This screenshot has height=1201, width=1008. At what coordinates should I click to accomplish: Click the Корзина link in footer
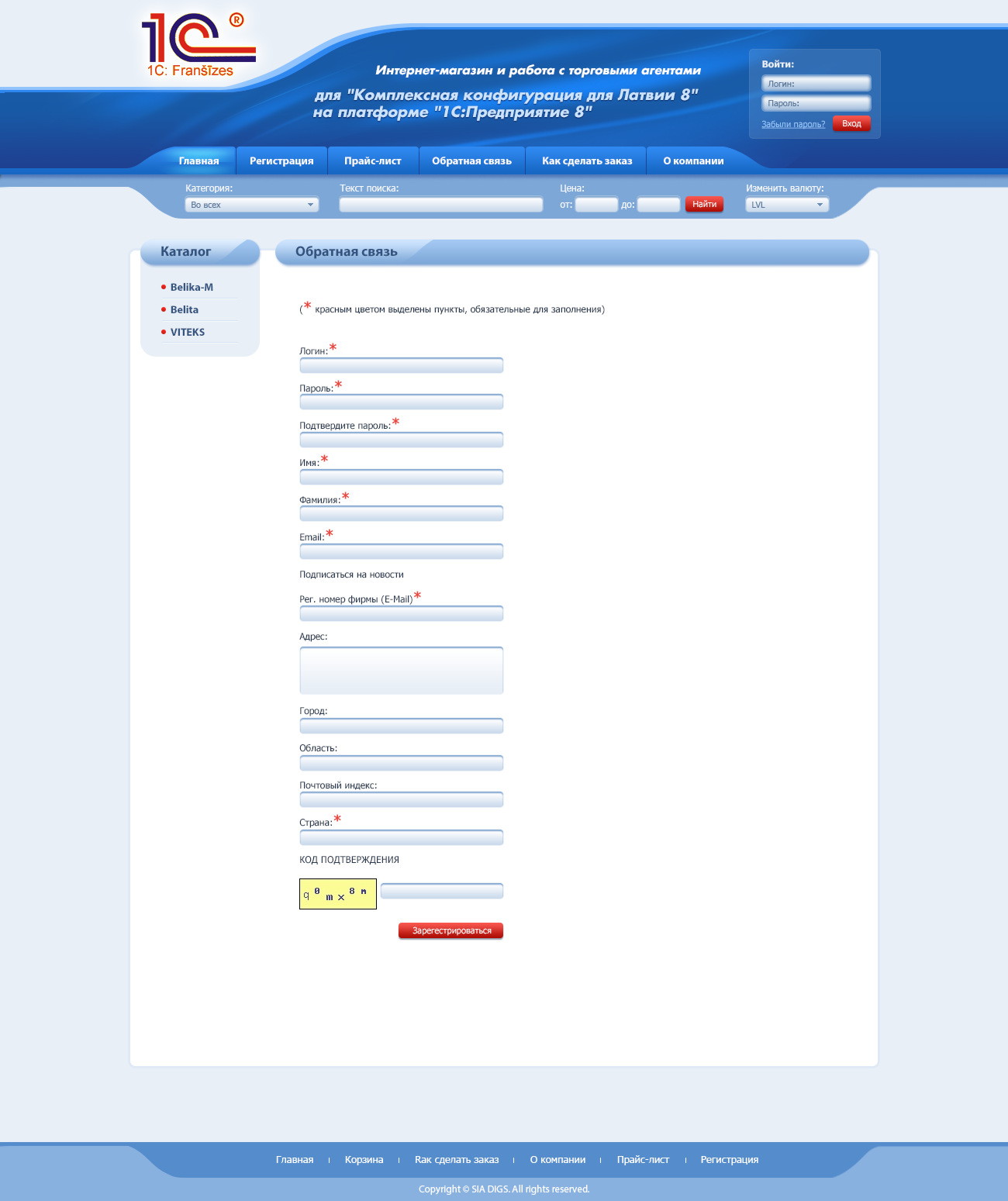coord(364,1160)
